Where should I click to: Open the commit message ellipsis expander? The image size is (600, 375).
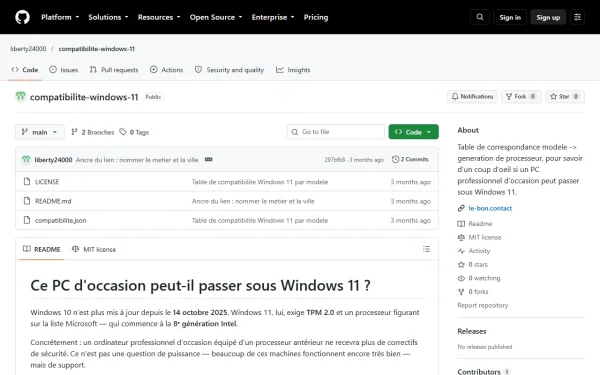[208, 160]
